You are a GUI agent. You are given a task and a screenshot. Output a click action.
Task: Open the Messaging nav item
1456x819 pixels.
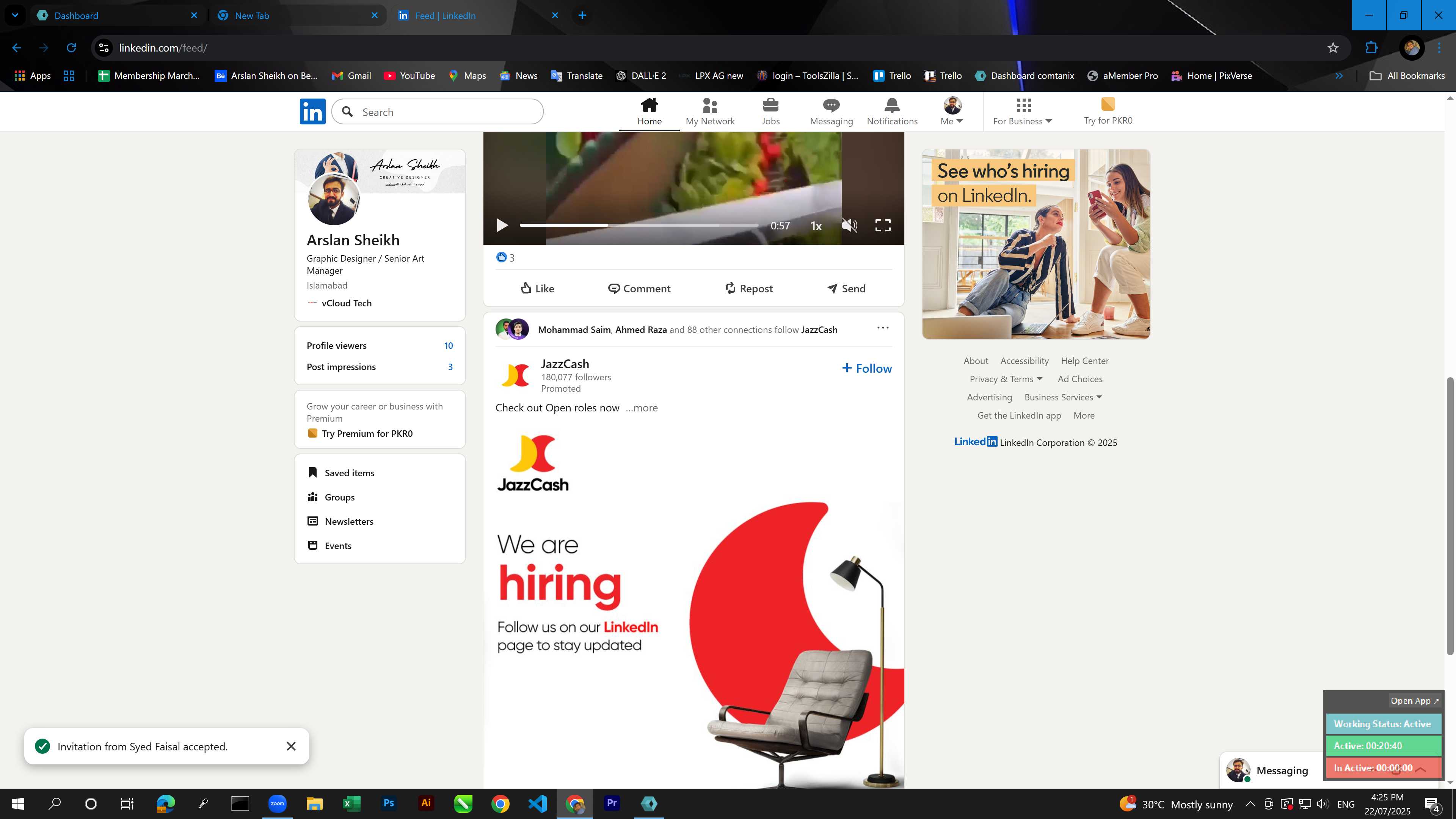(x=831, y=111)
